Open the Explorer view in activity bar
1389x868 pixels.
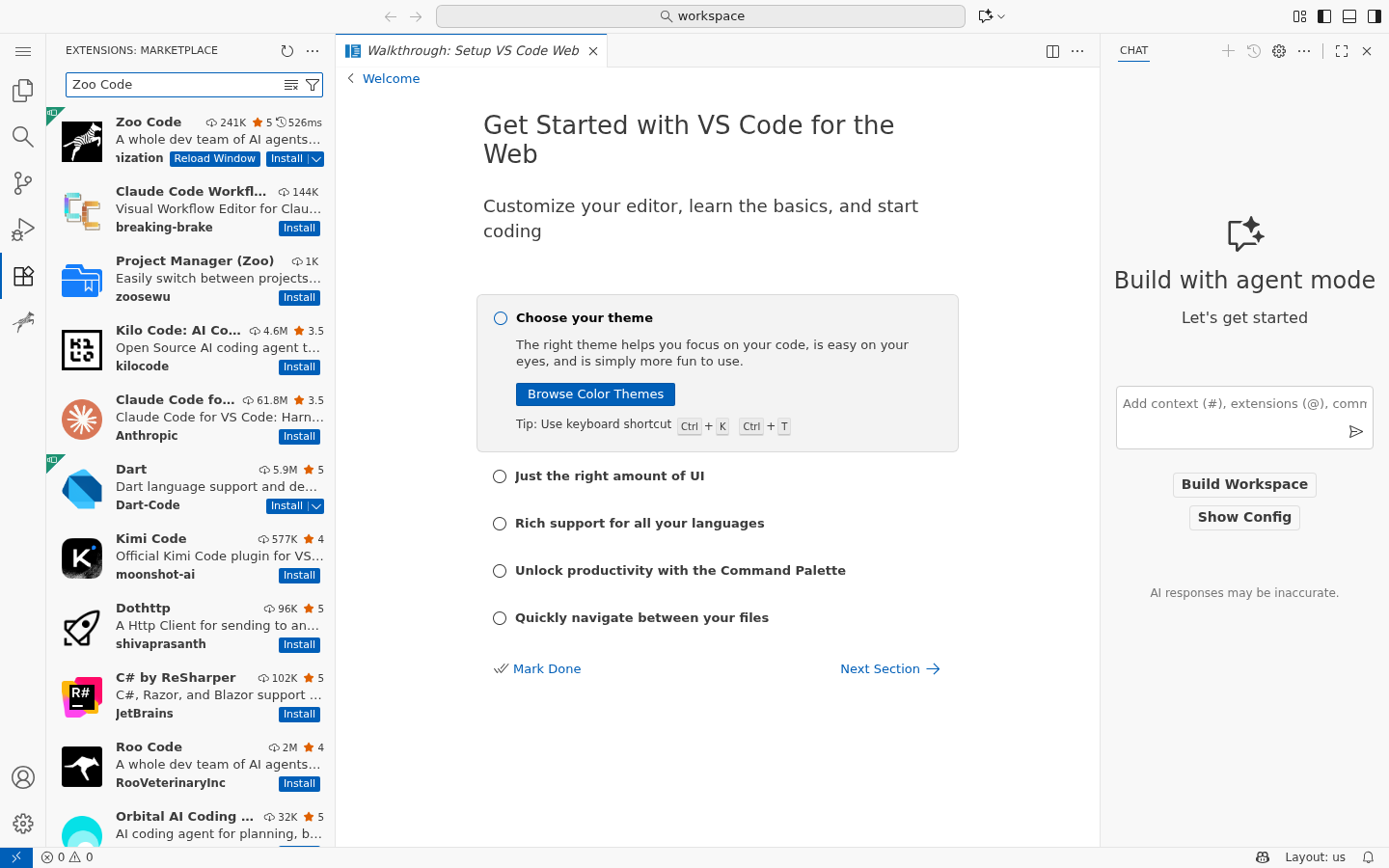pyautogui.click(x=23, y=91)
